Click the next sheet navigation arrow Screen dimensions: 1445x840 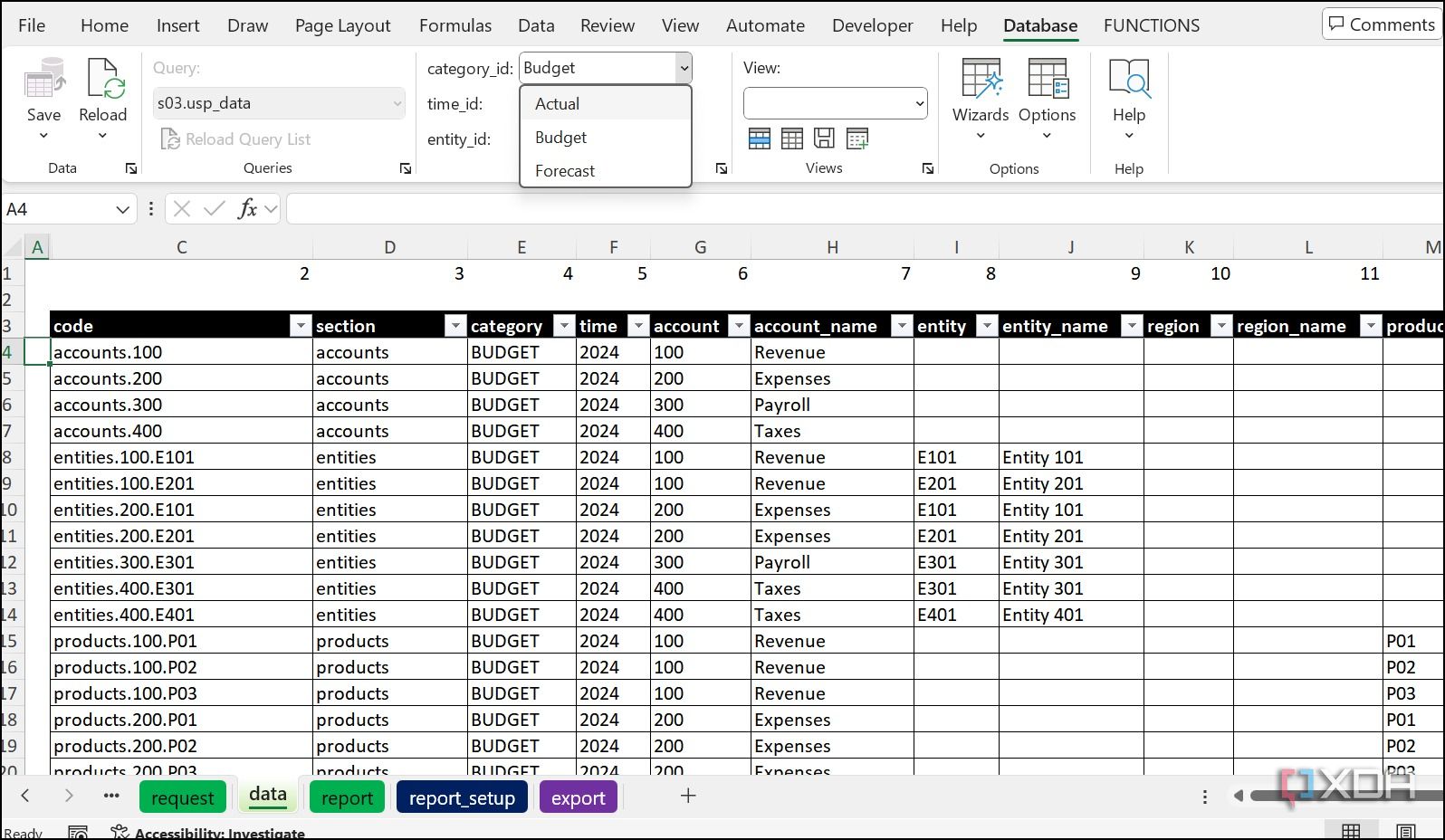click(x=69, y=796)
